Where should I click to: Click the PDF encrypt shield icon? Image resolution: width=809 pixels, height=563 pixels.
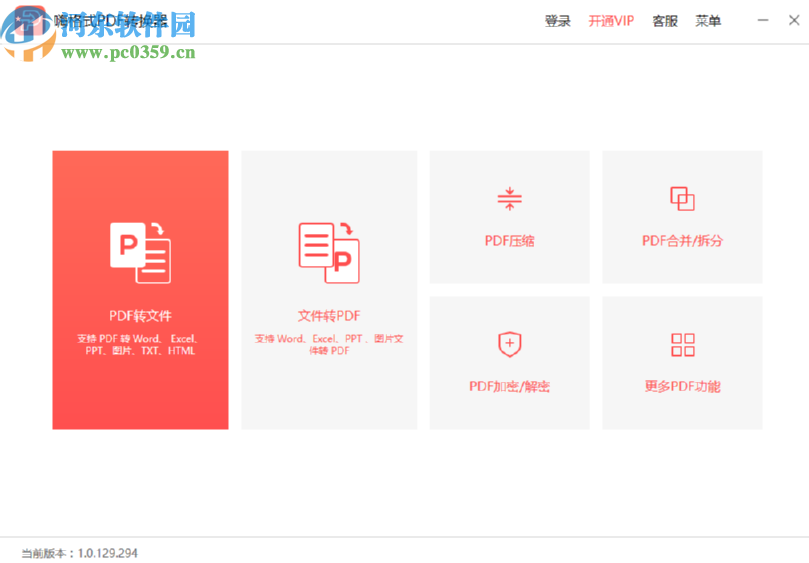(510, 344)
